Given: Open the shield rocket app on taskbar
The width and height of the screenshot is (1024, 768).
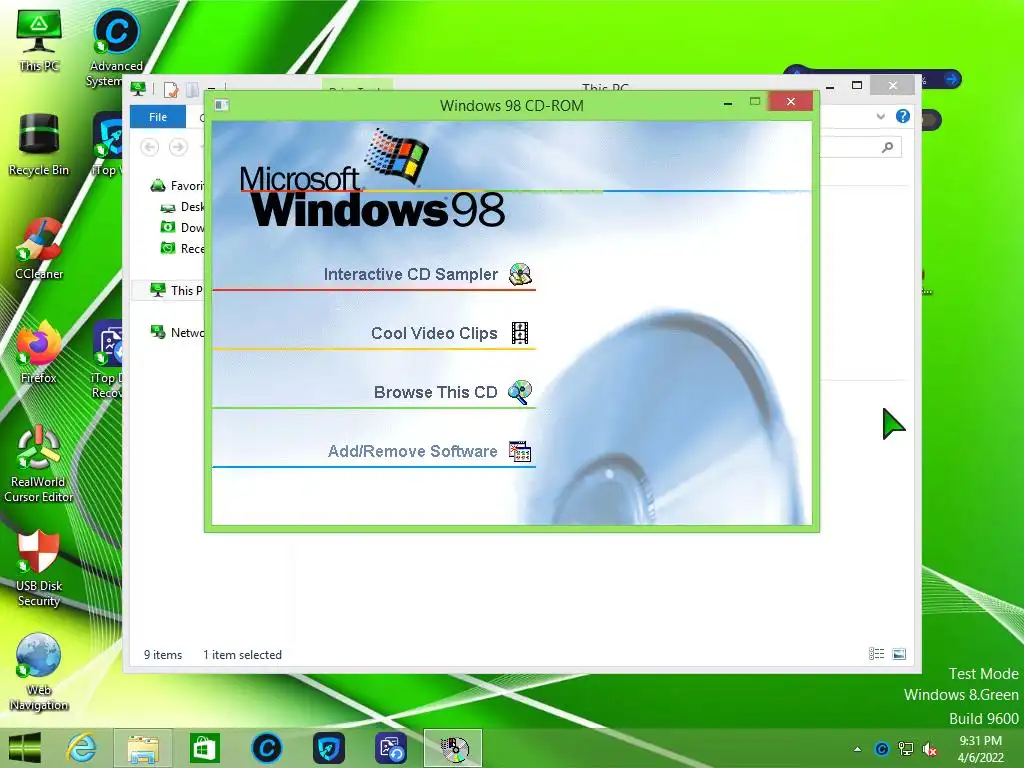Looking at the screenshot, I should 328,748.
